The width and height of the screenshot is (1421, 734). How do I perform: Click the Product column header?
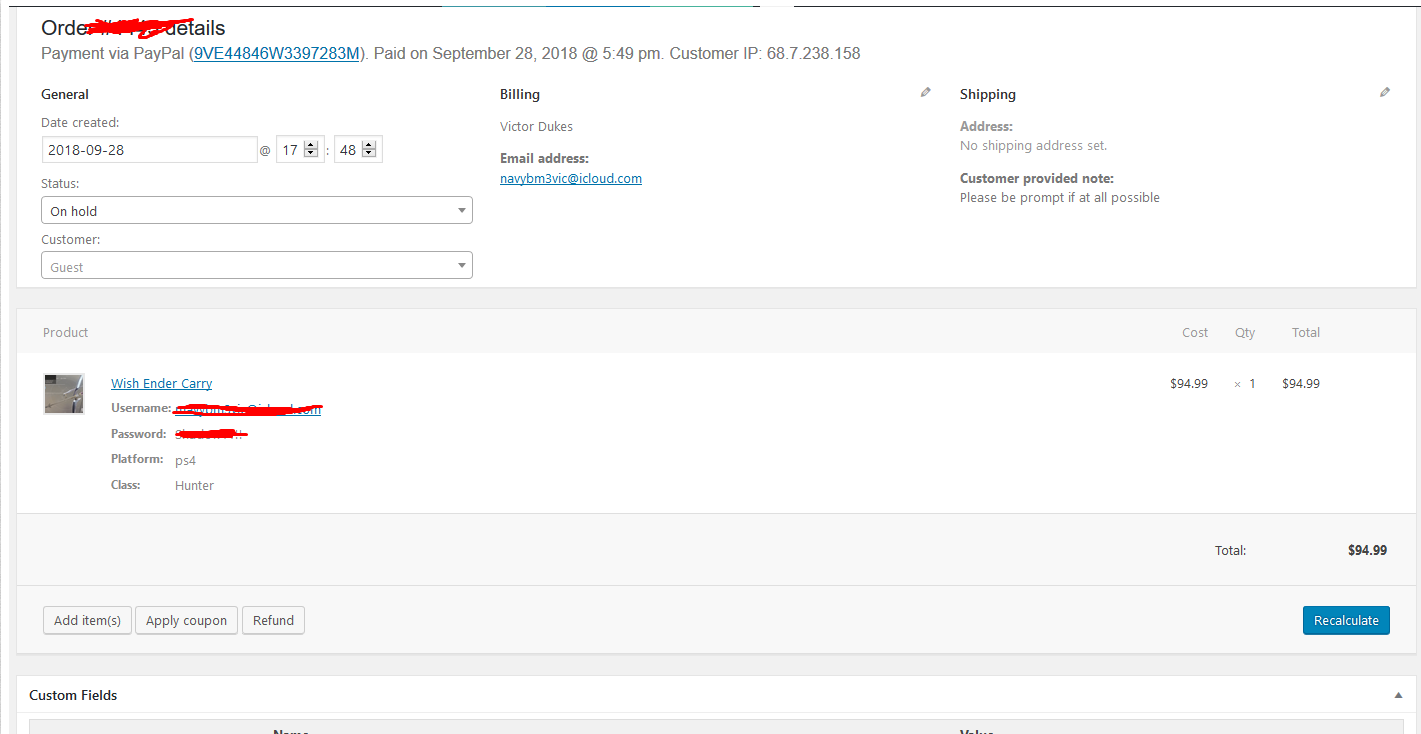pos(66,332)
